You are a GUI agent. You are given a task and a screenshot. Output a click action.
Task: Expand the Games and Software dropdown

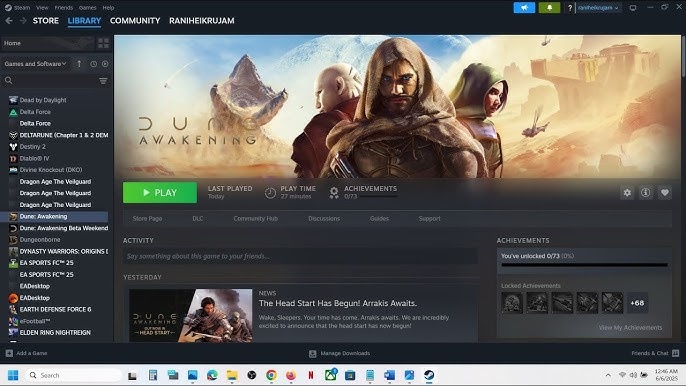35,64
